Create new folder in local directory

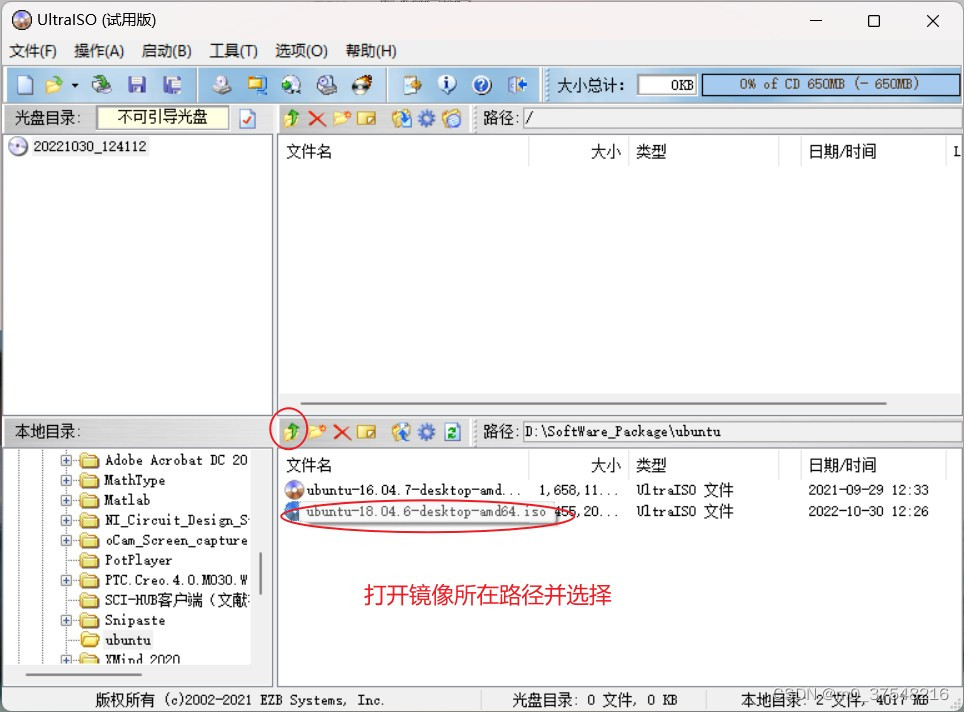tap(317, 432)
